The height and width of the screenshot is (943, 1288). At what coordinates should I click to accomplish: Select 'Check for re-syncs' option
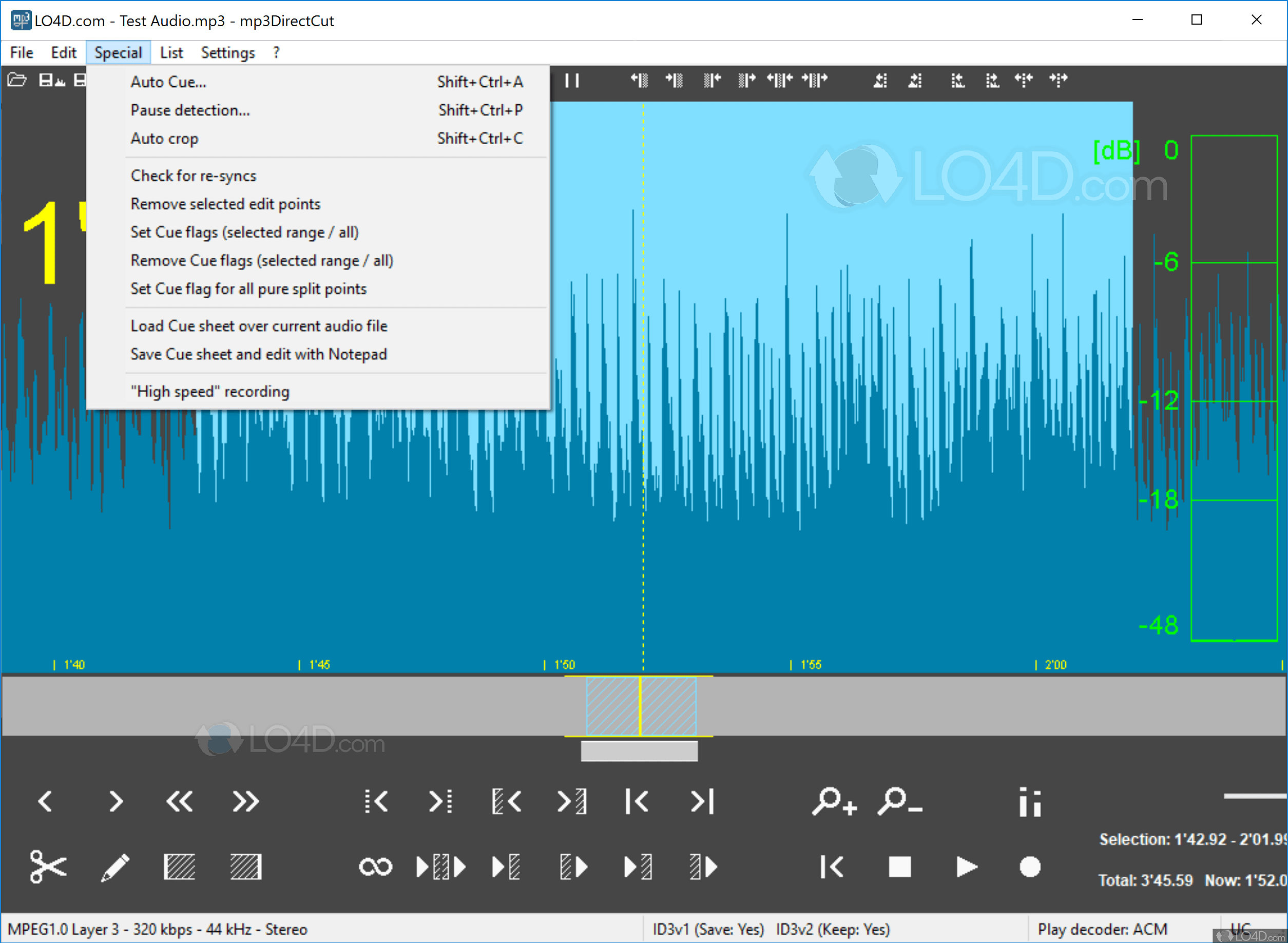click(194, 175)
